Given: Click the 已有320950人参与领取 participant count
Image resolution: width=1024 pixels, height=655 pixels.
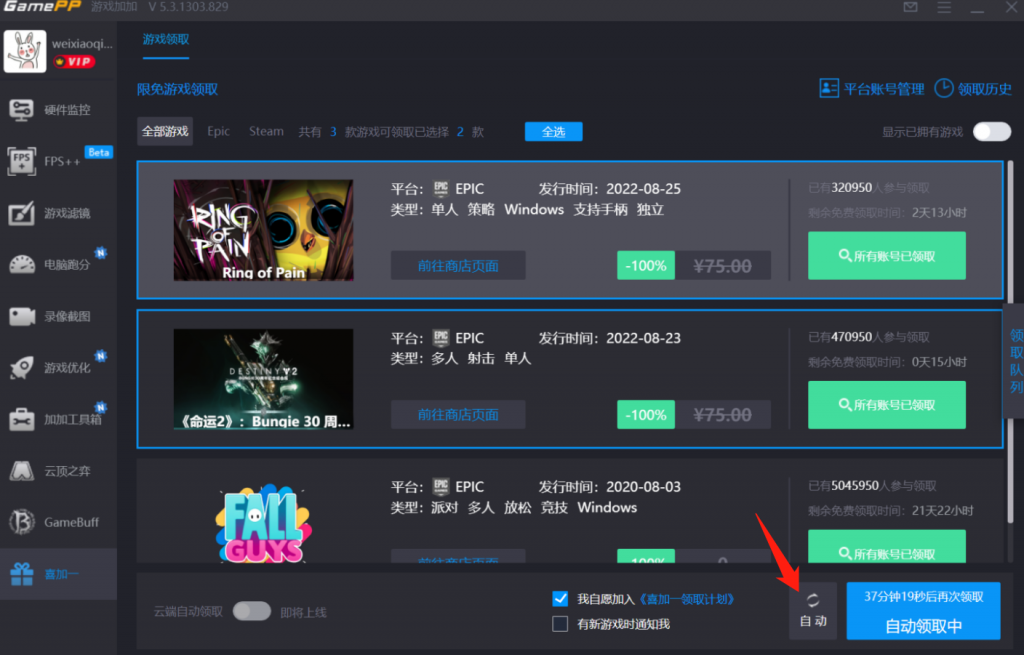Looking at the screenshot, I should (869, 188).
